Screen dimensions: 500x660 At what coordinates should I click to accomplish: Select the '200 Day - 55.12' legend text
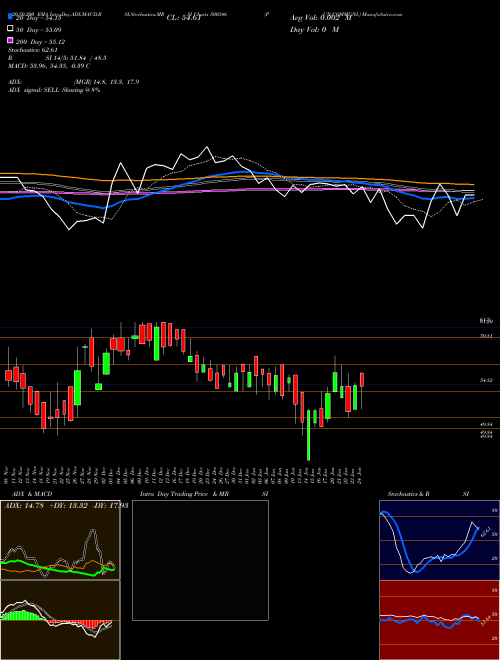[40, 42]
